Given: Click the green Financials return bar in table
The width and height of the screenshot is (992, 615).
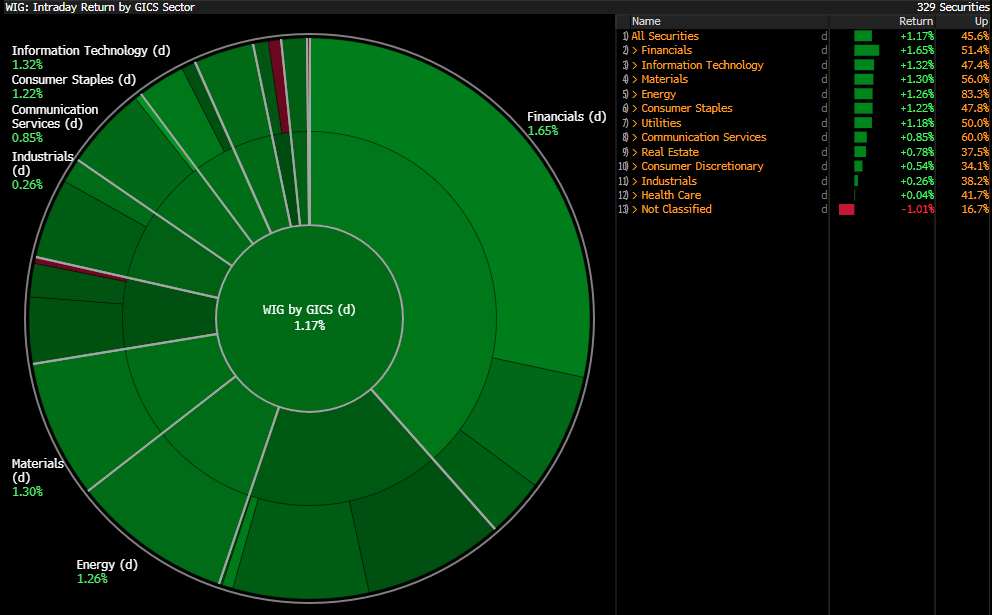Looking at the screenshot, I should tap(866, 50).
